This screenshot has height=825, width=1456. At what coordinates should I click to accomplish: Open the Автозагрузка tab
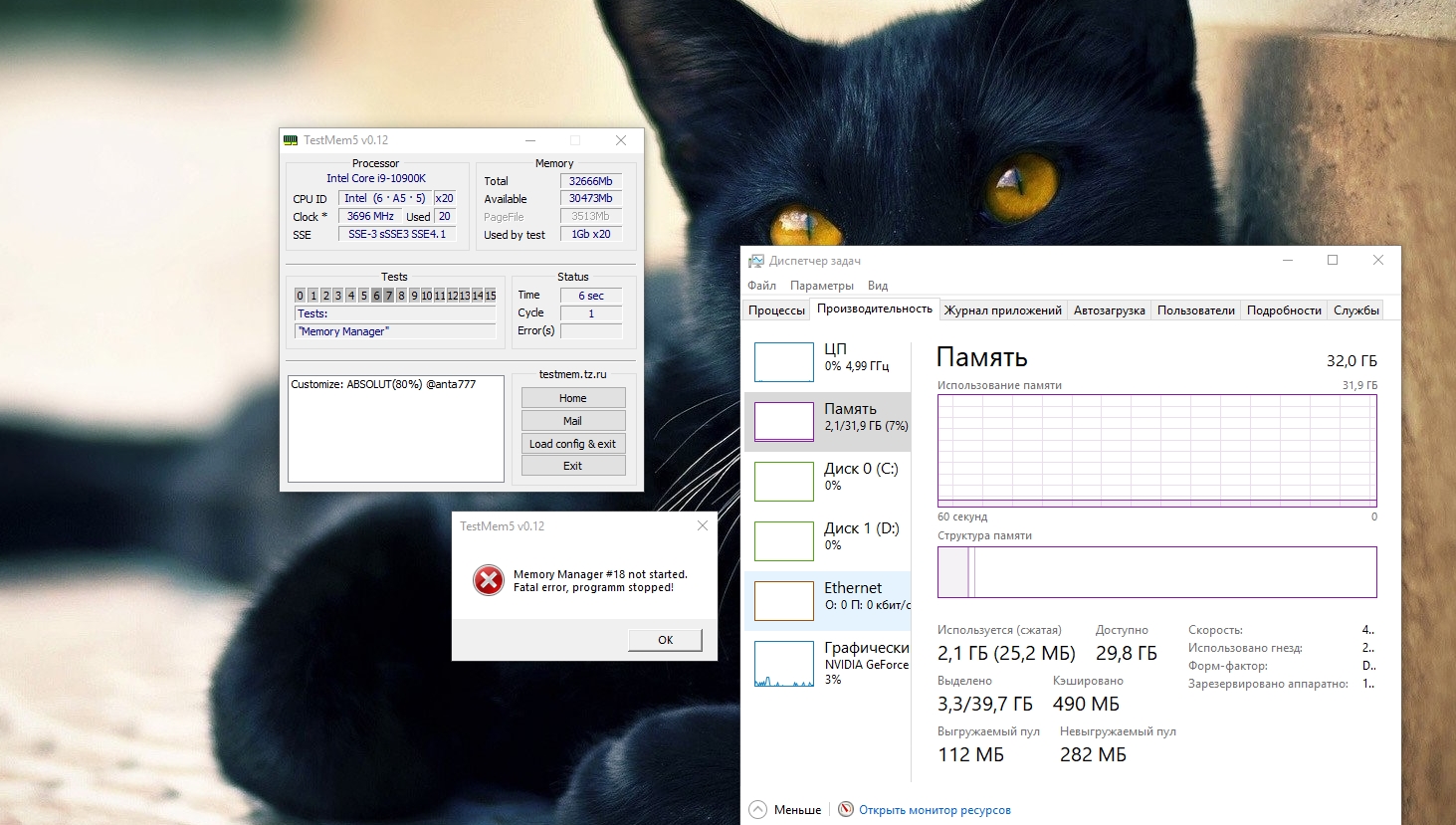pyautogui.click(x=1110, y=310)
